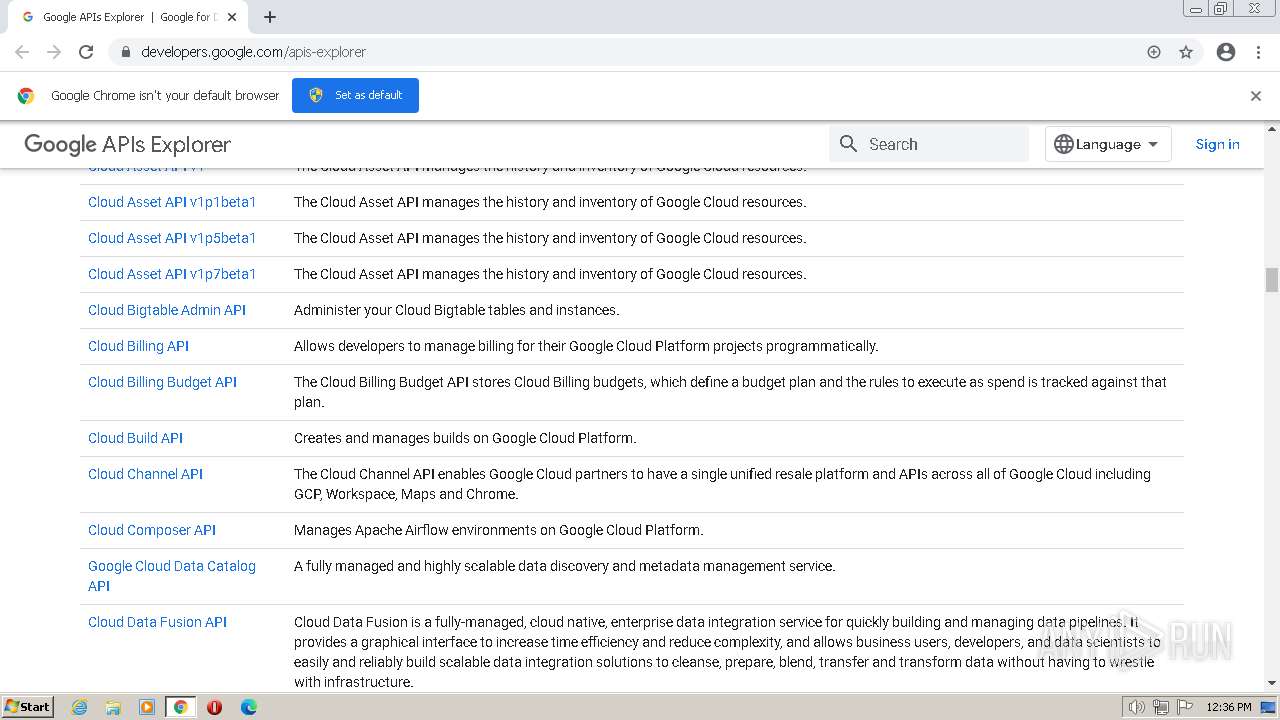Click 'Administer your Cloud Bigtable tables' description

(x=457, y=310)
